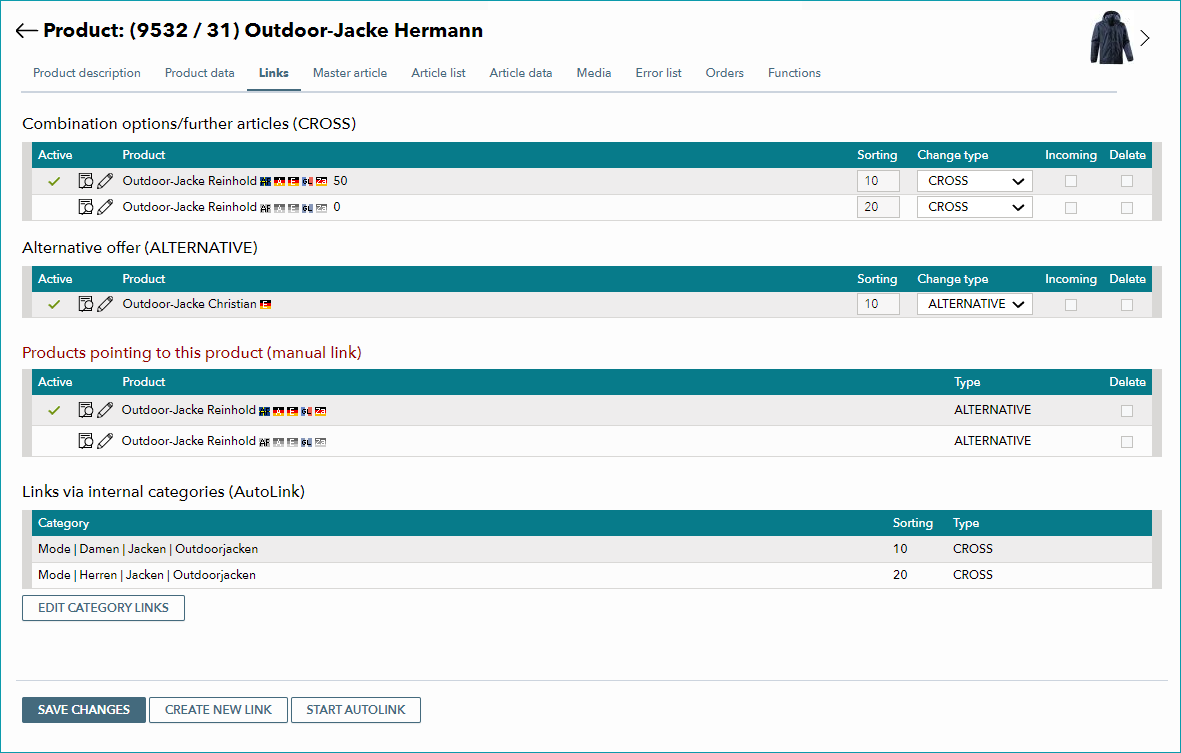Tick Incoming checkbox for CROSS sorting 10 row

[1071, 181]
